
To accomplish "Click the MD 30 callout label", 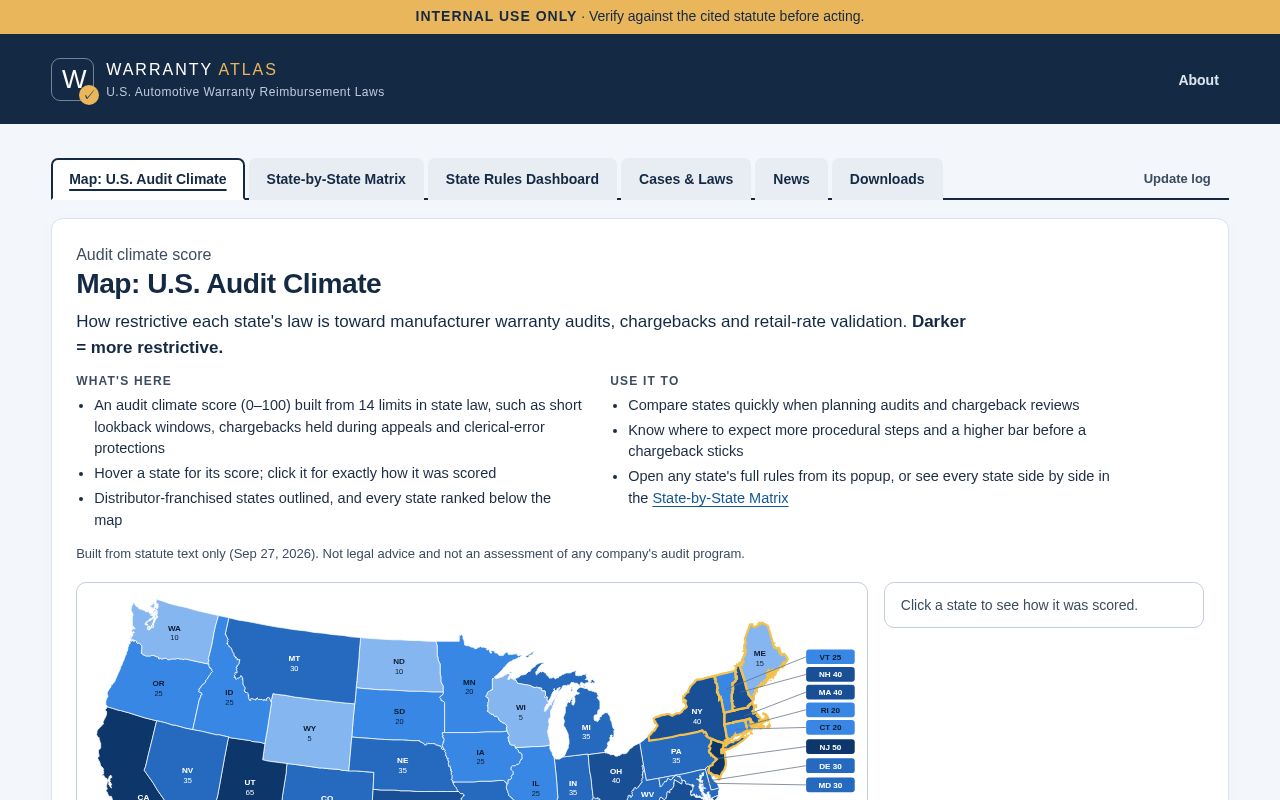I will pos(830,785).
